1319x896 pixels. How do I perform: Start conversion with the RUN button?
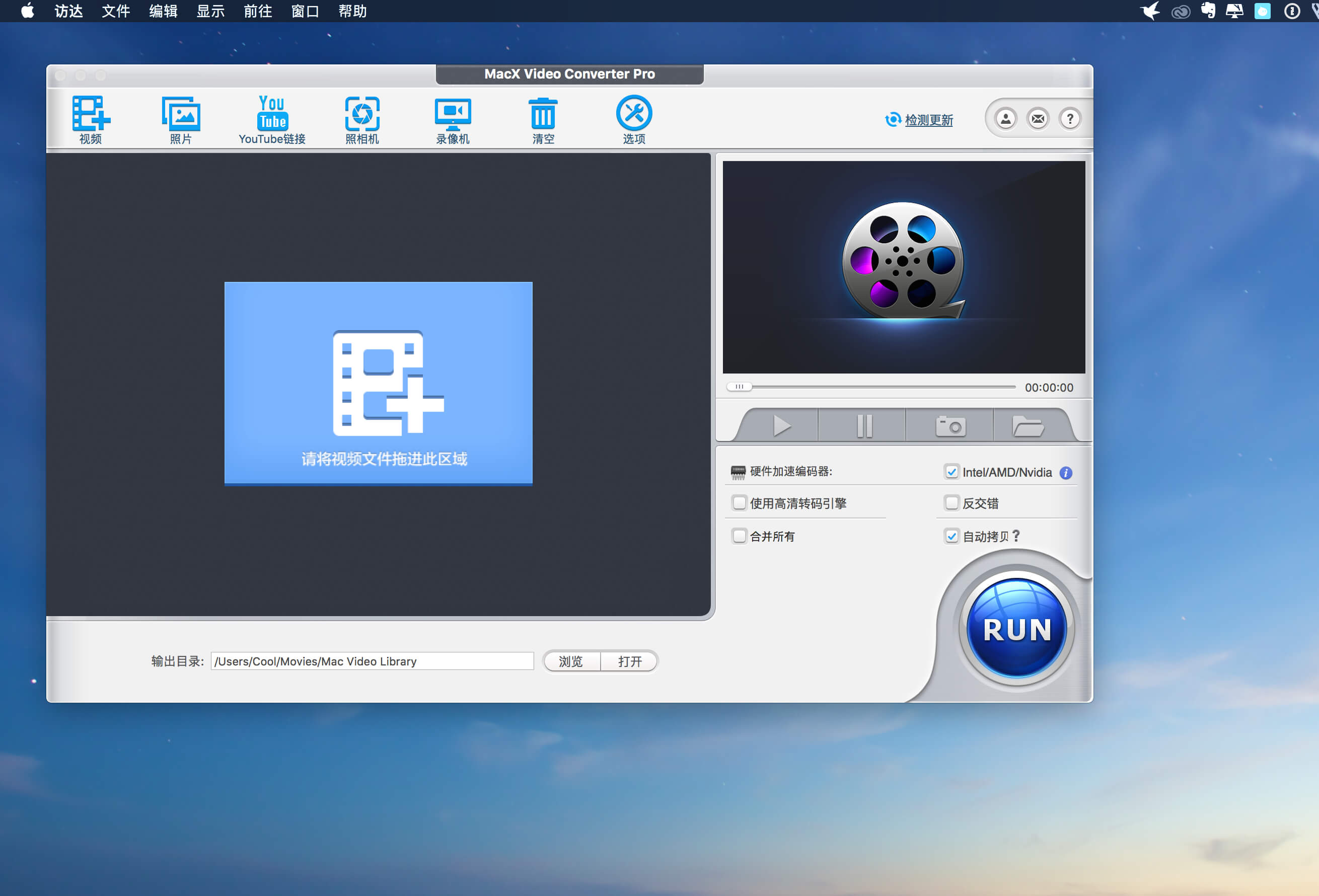coord(1016,628)
